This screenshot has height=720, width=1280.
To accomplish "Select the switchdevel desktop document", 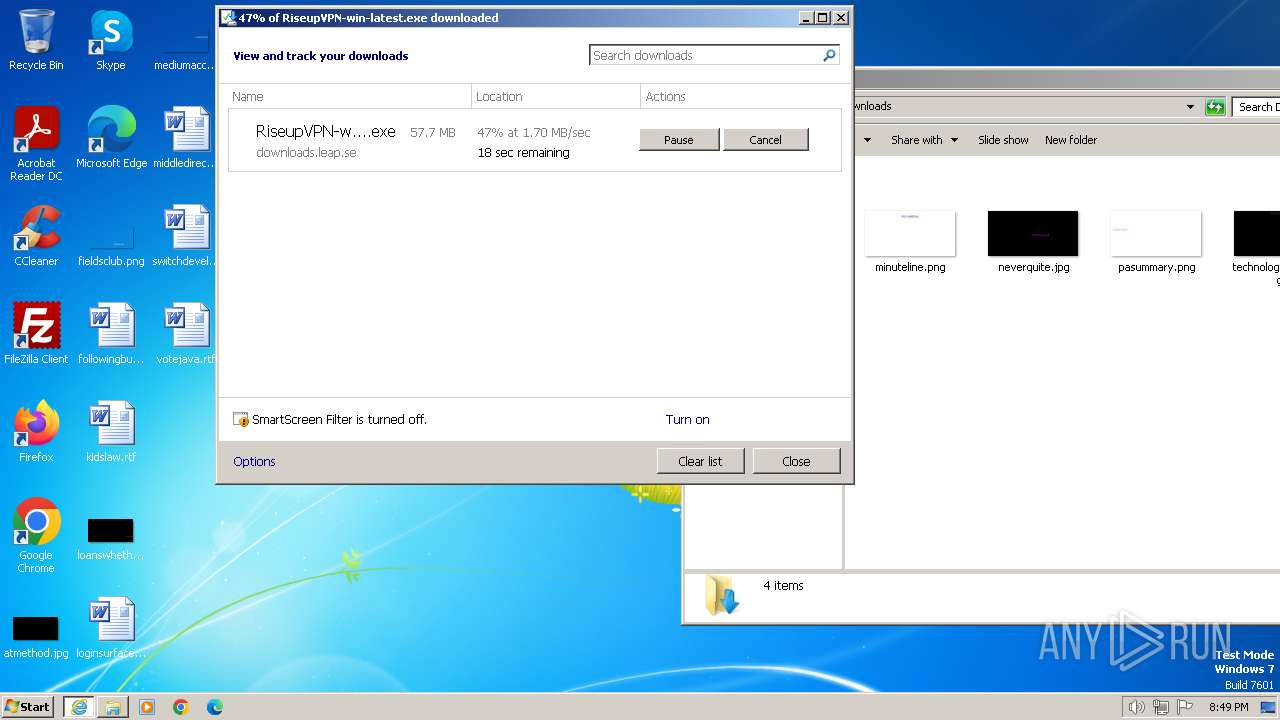I will [186, 235].
